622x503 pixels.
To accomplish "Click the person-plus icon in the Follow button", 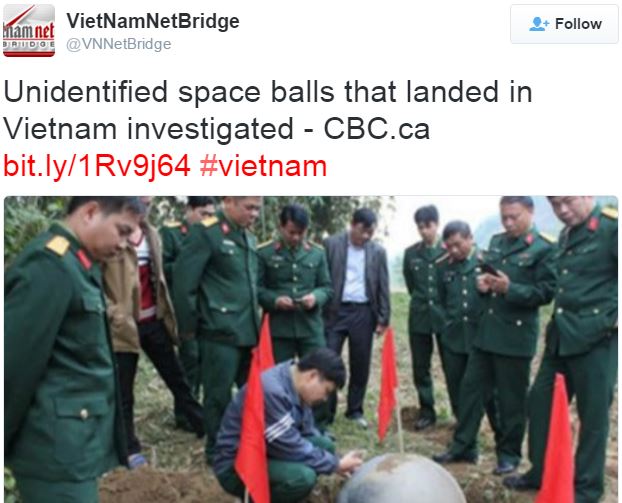I will tap(539, 24).
